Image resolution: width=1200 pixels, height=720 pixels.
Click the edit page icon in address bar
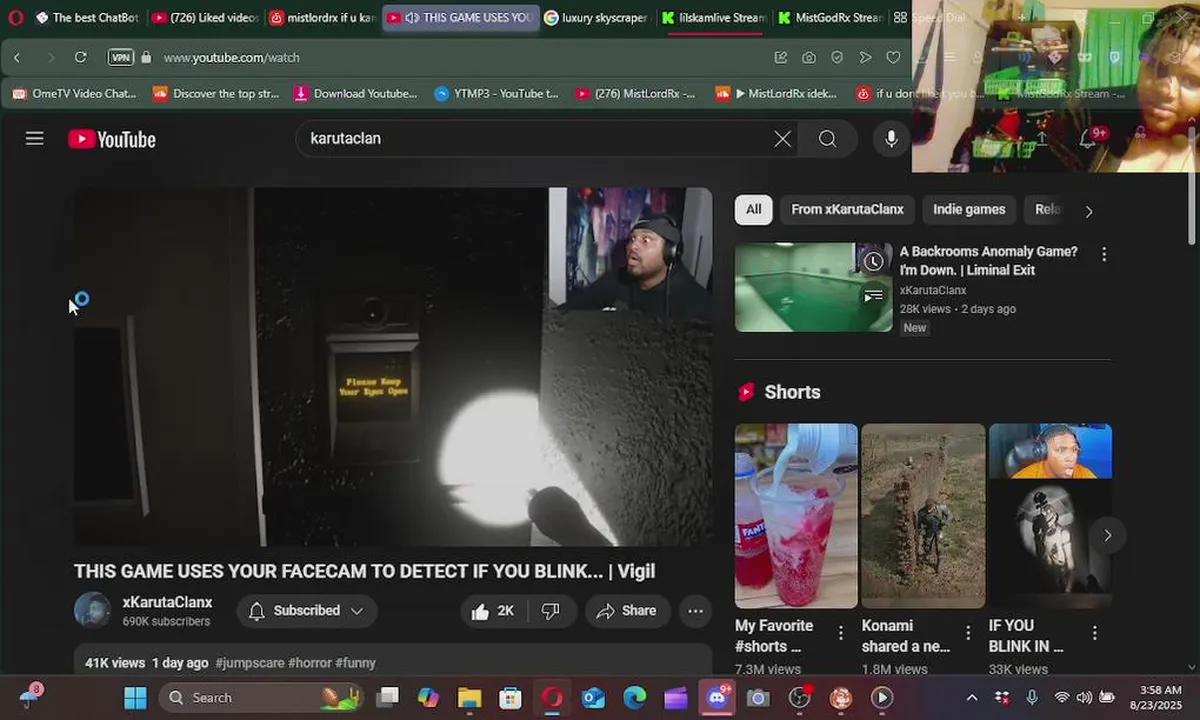pos(781,57)
